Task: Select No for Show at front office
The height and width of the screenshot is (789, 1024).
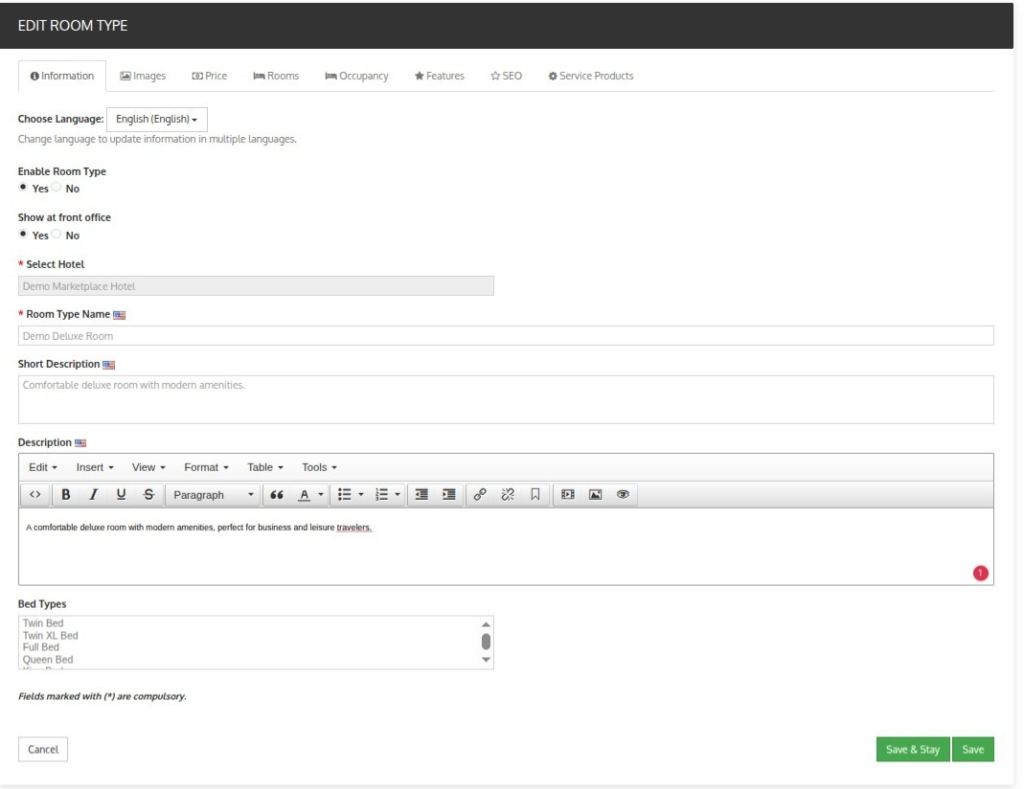Action: click(57, 234)
